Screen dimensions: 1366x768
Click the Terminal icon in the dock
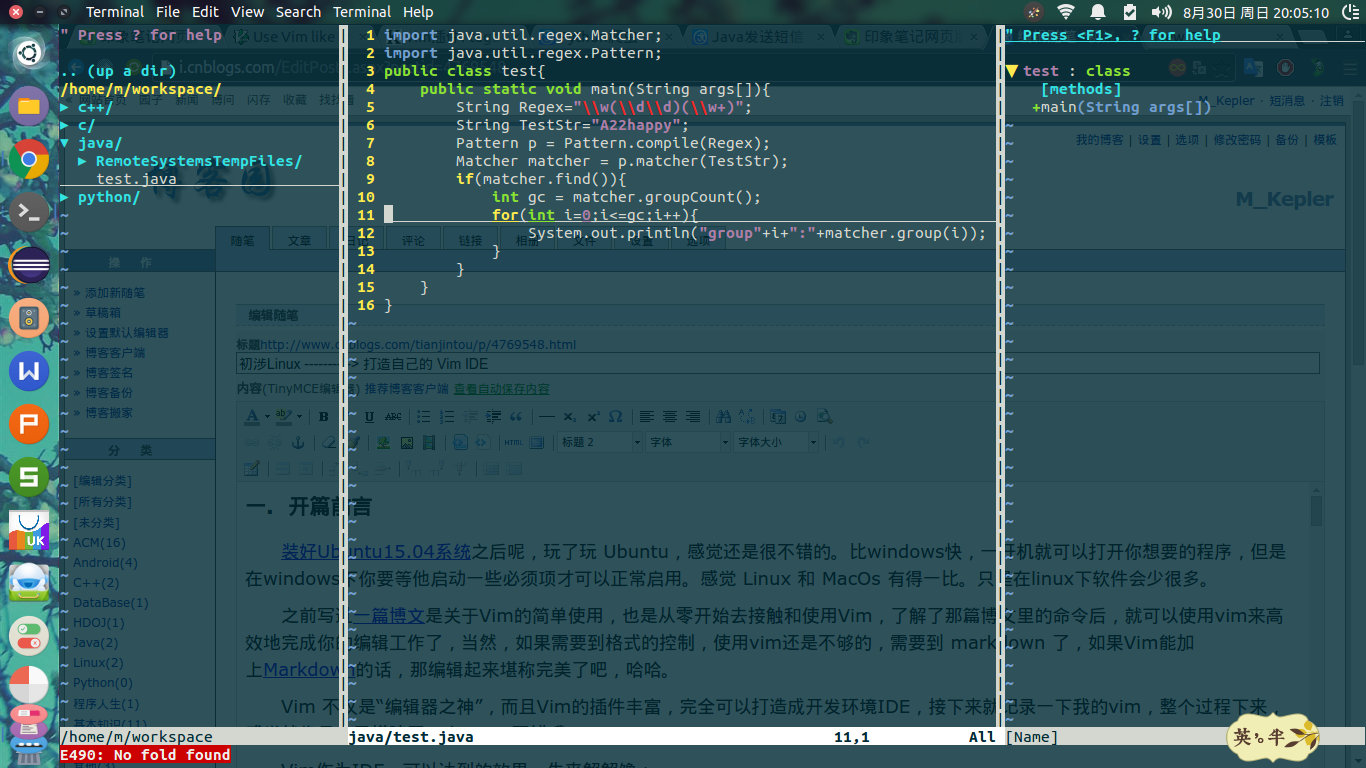pos(29,212)
